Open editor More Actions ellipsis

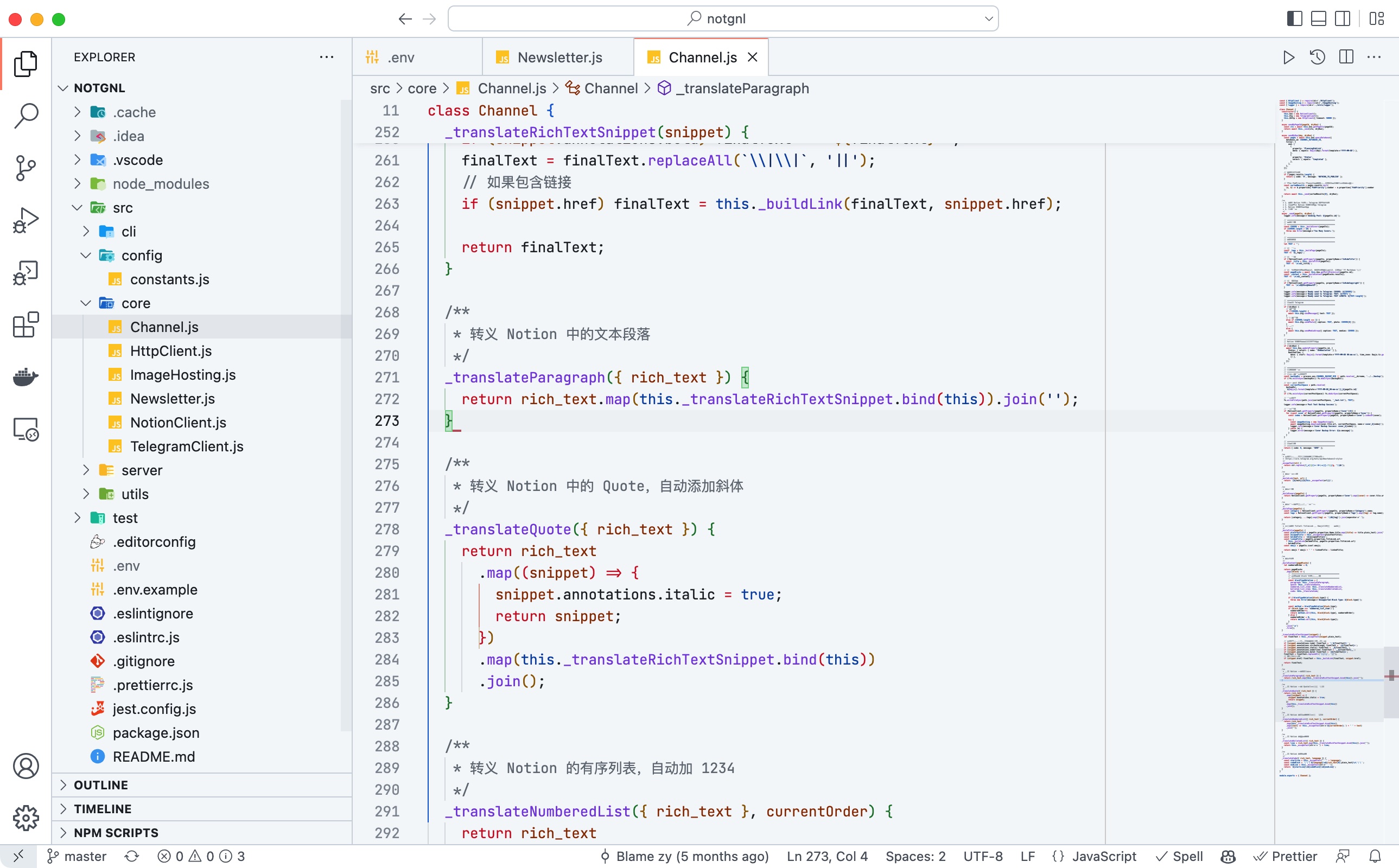point(1375,58)
